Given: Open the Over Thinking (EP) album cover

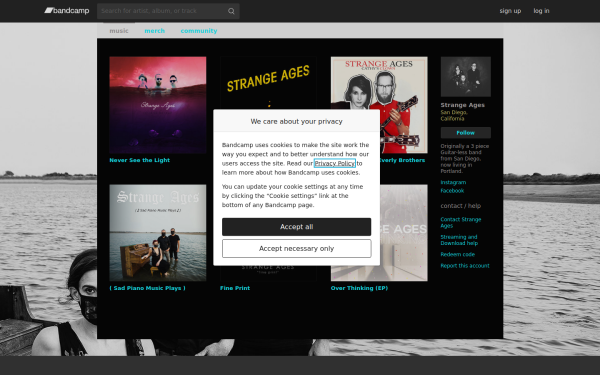Looking at the screenshot, I should 404,233.
